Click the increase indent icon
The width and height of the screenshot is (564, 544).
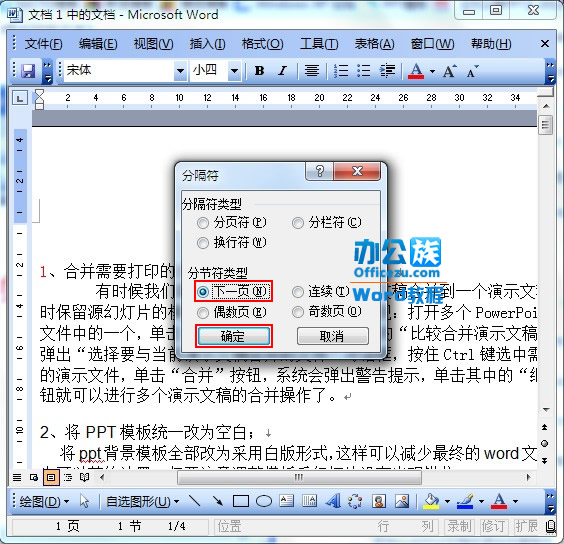(387, 71)
